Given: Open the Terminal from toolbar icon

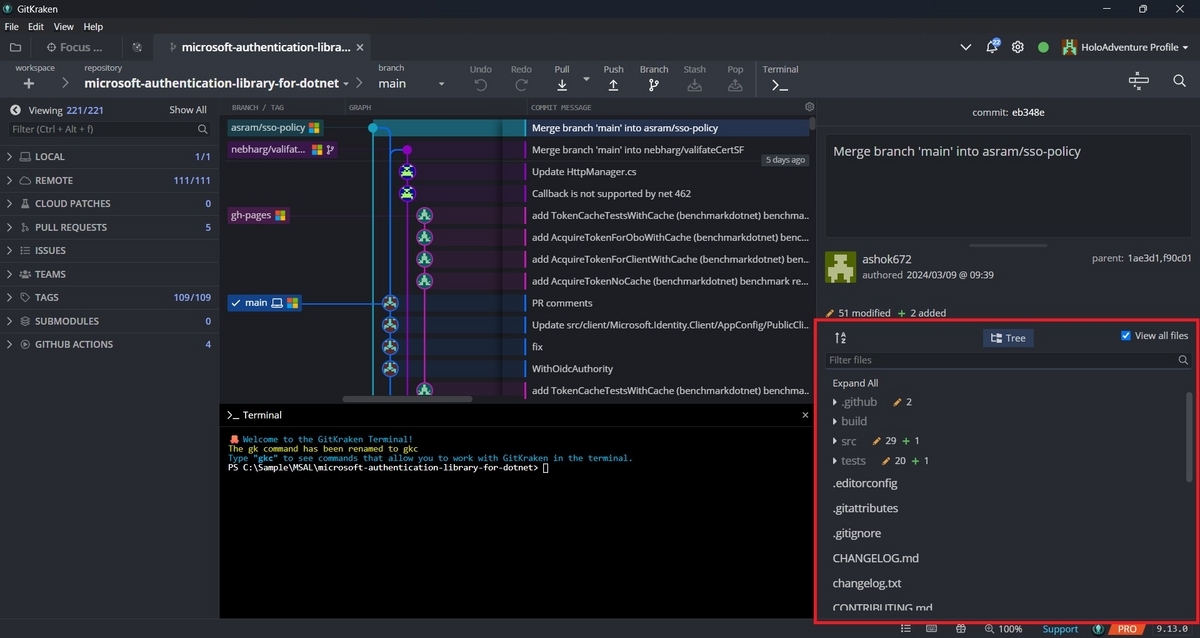Looking at the screenshot, I should [780, 85].
